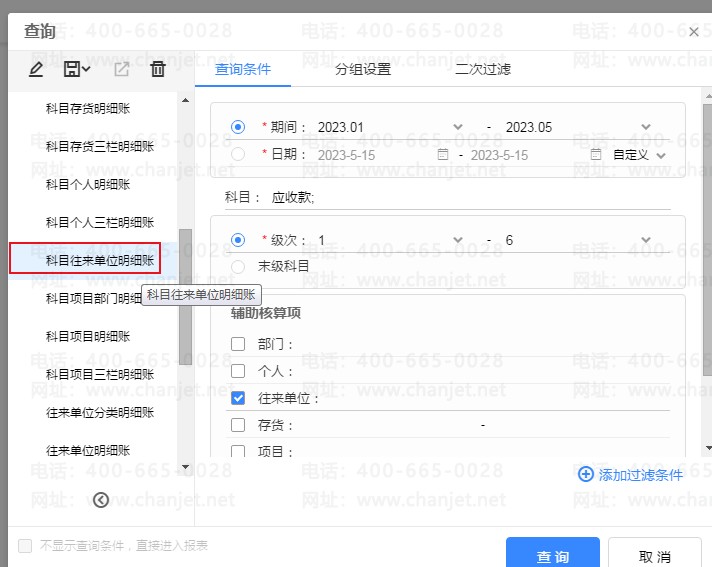Click the left list scrollbar thumb
Viewport: 712px width, 567px height.
click(x=185, y=297)
